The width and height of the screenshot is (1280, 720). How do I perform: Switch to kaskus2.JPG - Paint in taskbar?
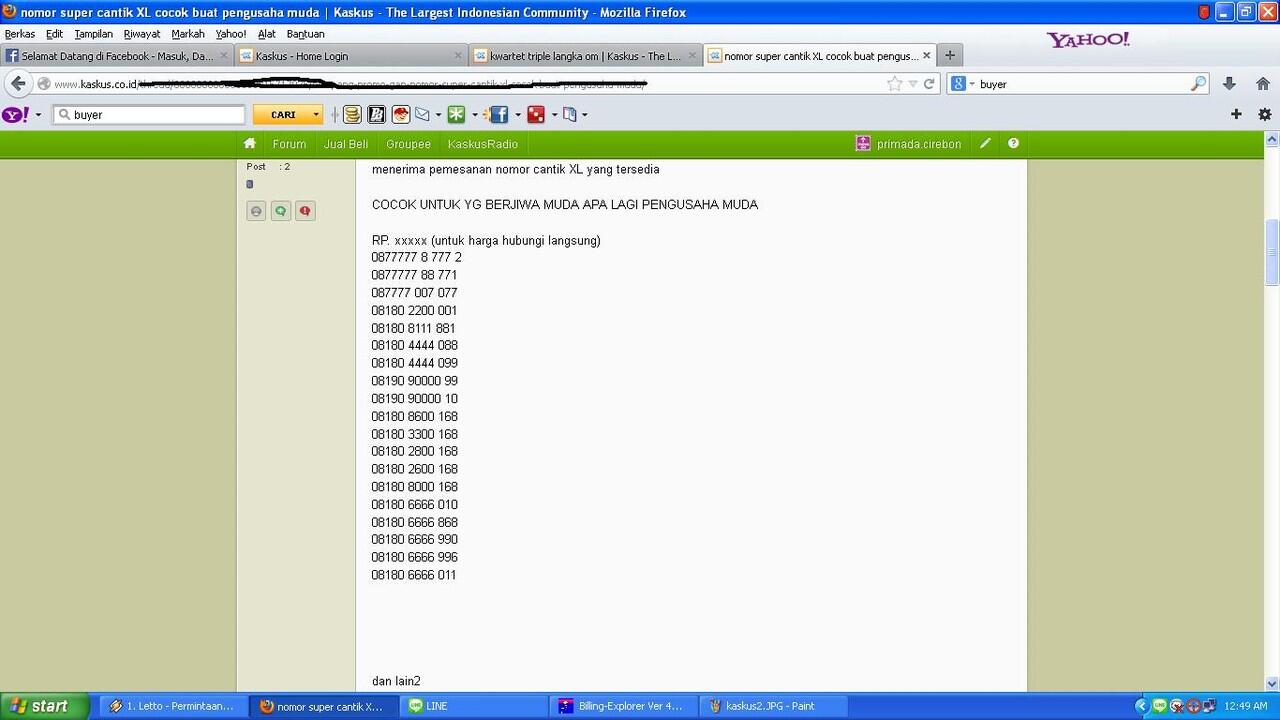click(x=773, y=706)
